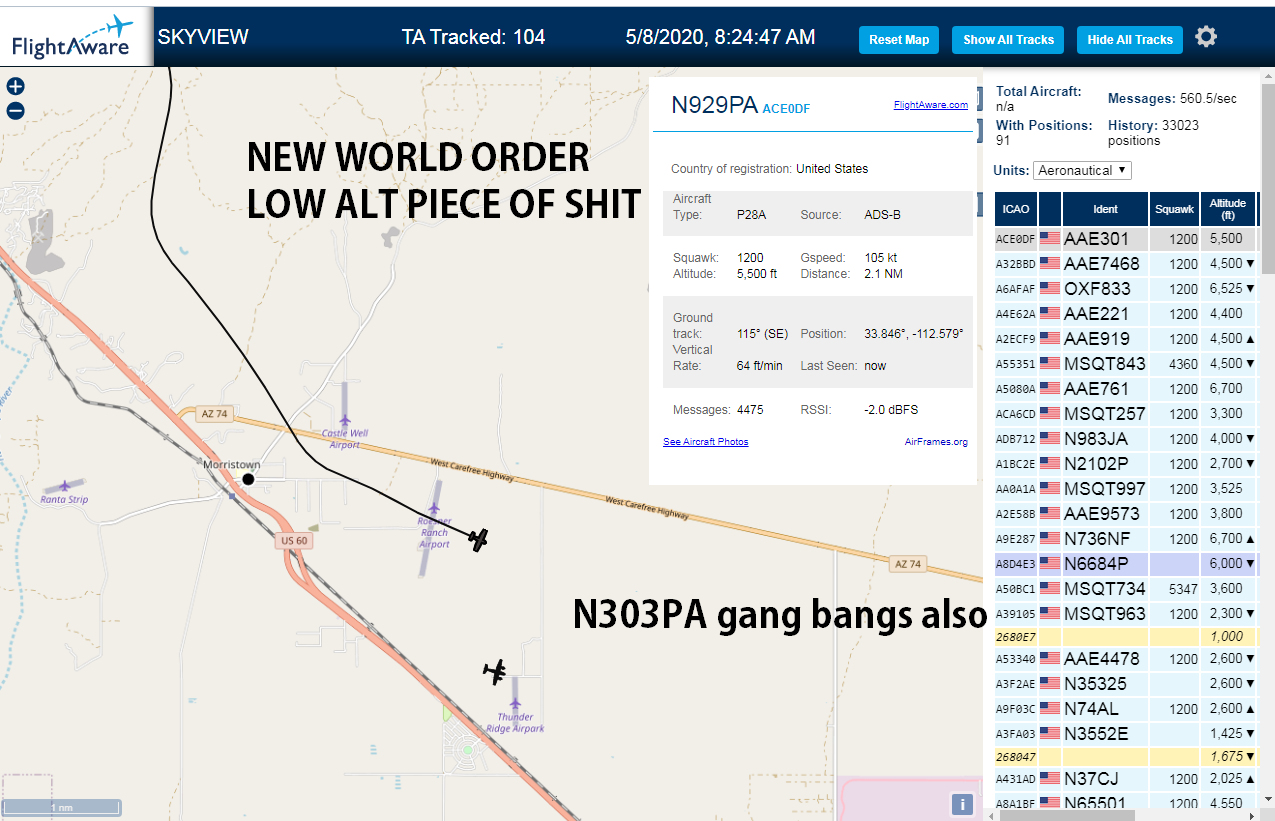Sort table by Squawk column header
This screenshot has height=821, width=1275.
(x=1173, y=209)
